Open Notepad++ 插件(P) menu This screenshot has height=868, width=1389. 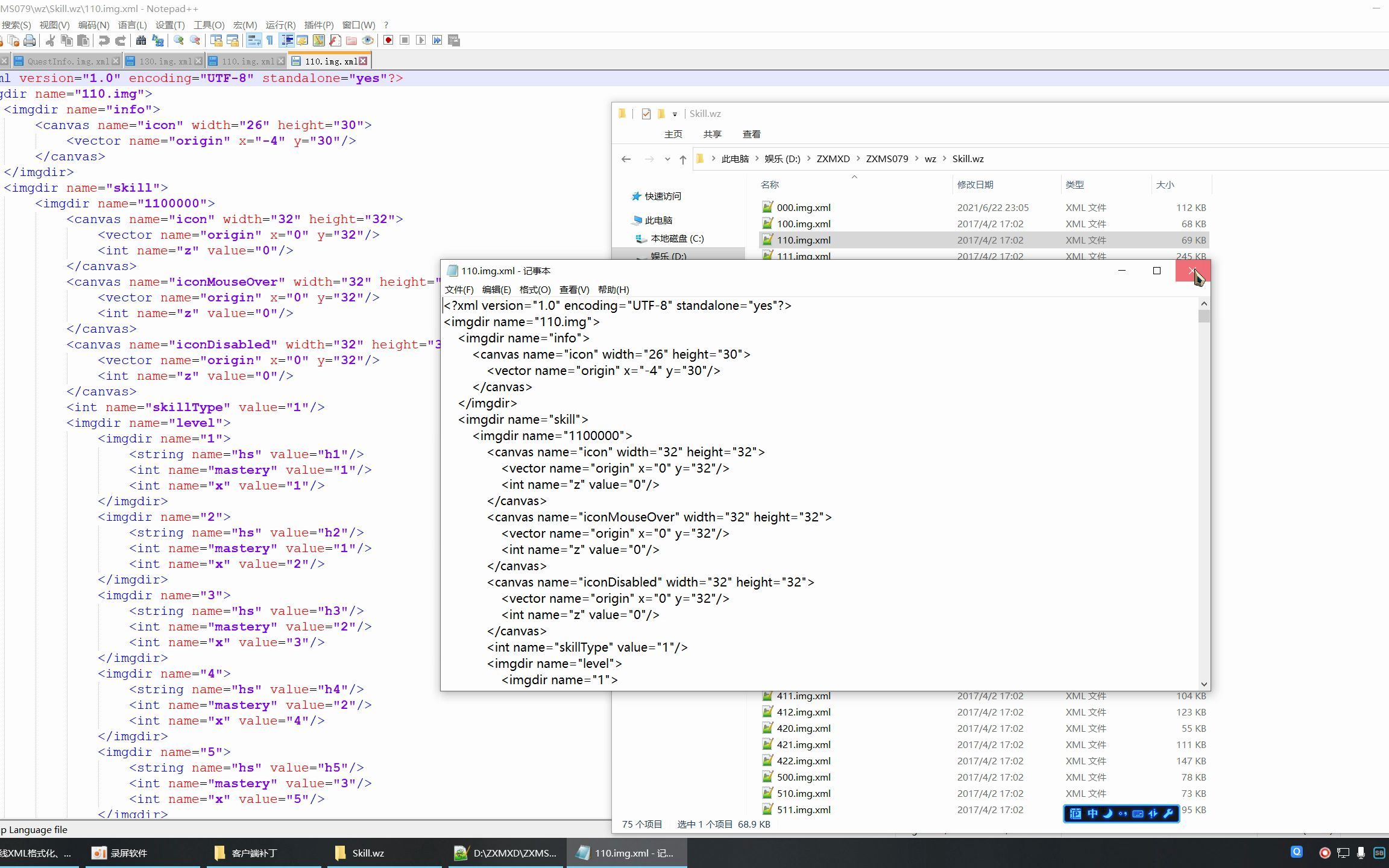[319, 25]
